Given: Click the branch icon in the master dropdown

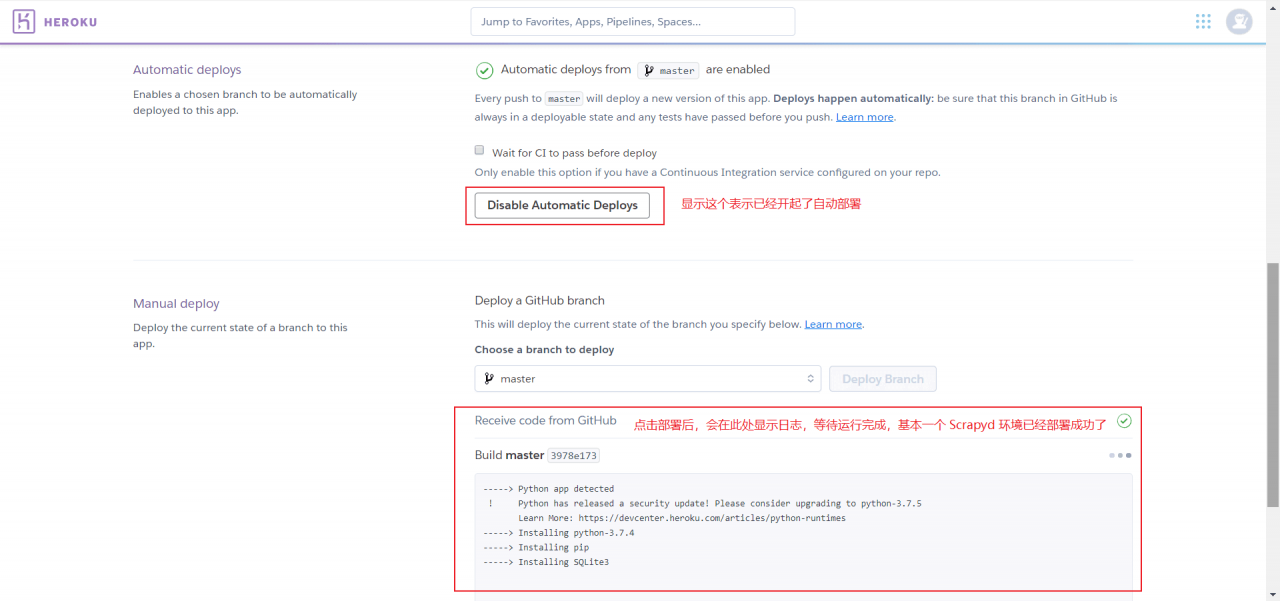Looking at the screenshot, I should 489,379.
